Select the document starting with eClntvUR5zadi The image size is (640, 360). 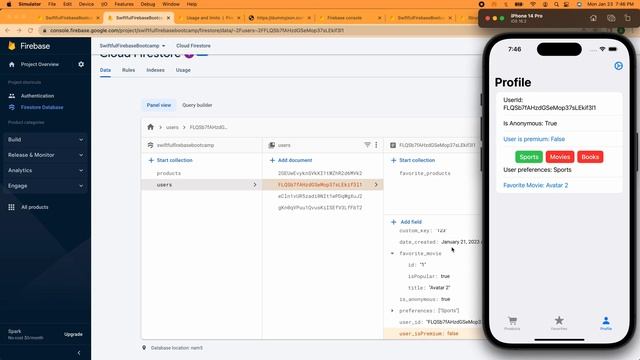320,196
